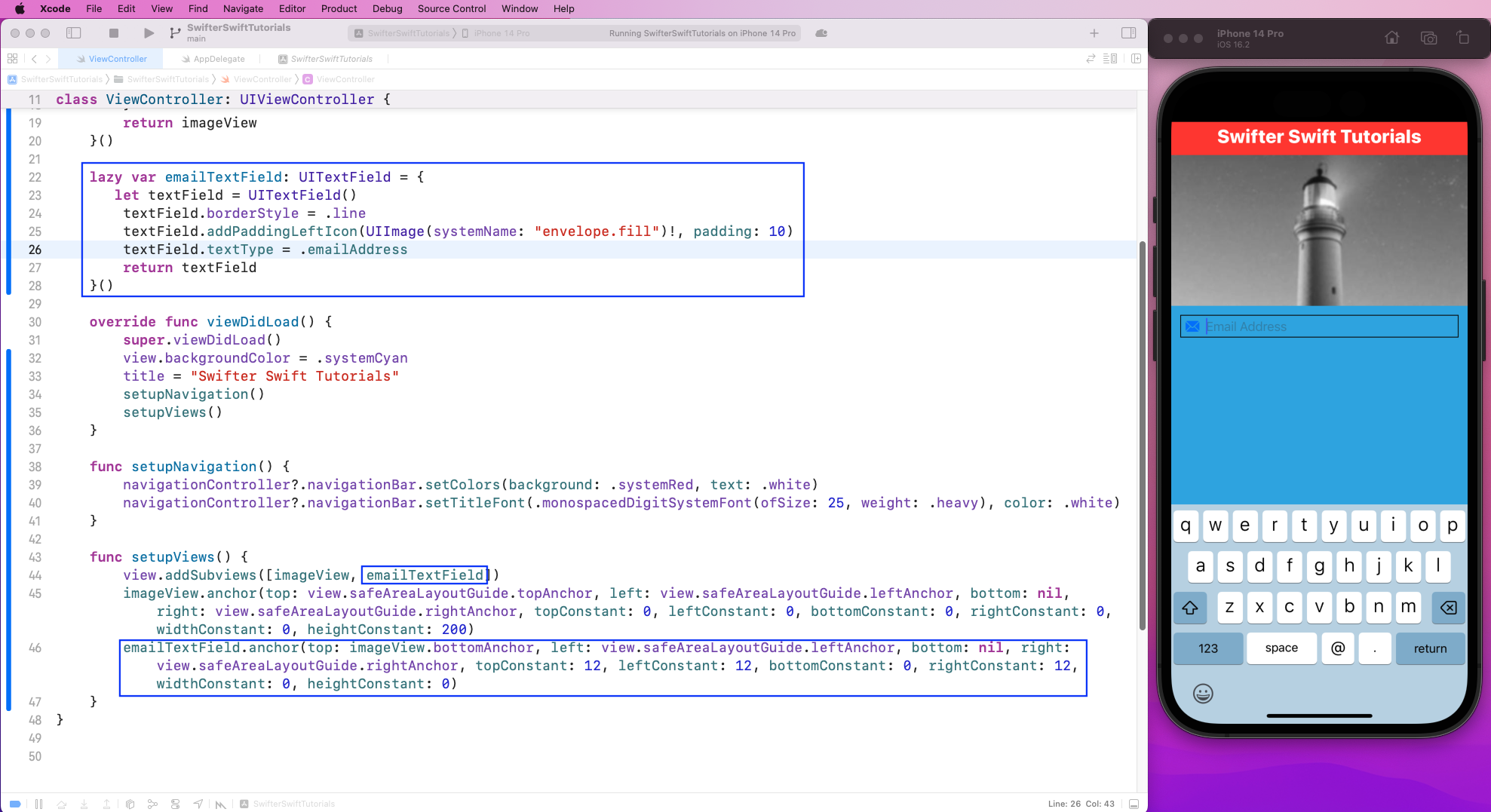Viewport: 1491px width, 812px height.
Task: Select SwifterSwiftTutorials process in debug bar
Action: (x=287, y=804)
